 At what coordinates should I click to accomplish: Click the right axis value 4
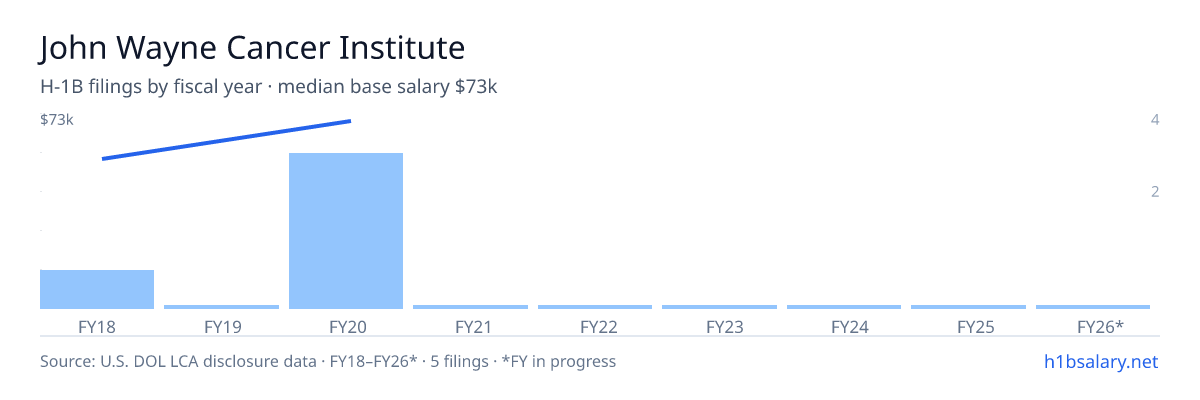[x=1155, y=120]
